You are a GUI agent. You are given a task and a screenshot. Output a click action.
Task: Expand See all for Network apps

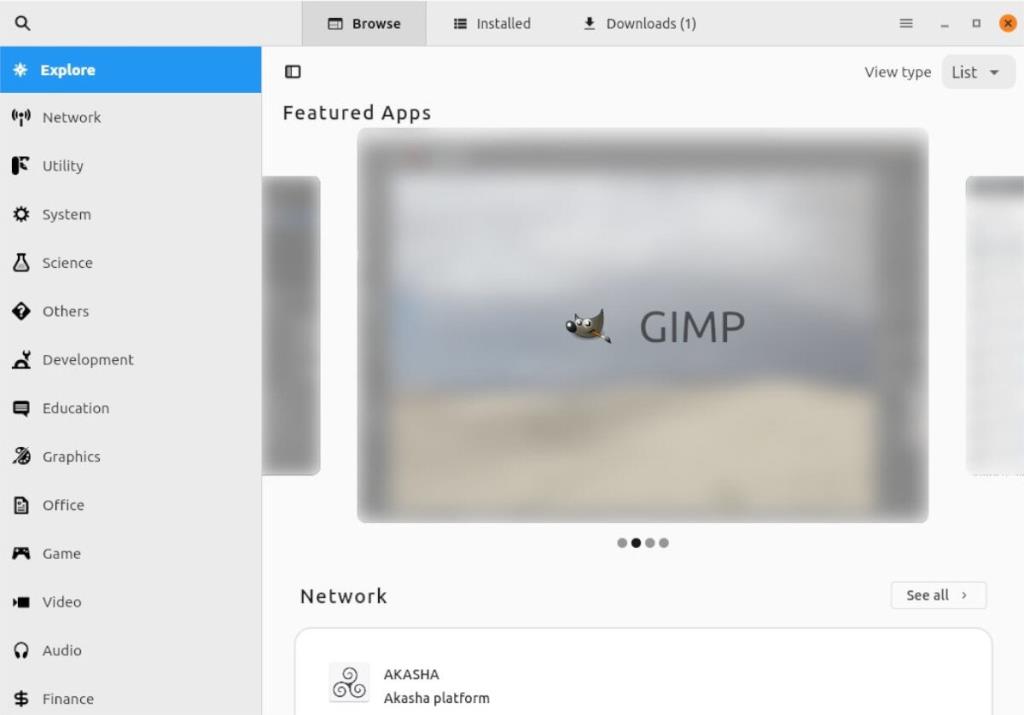click(937, 595)
